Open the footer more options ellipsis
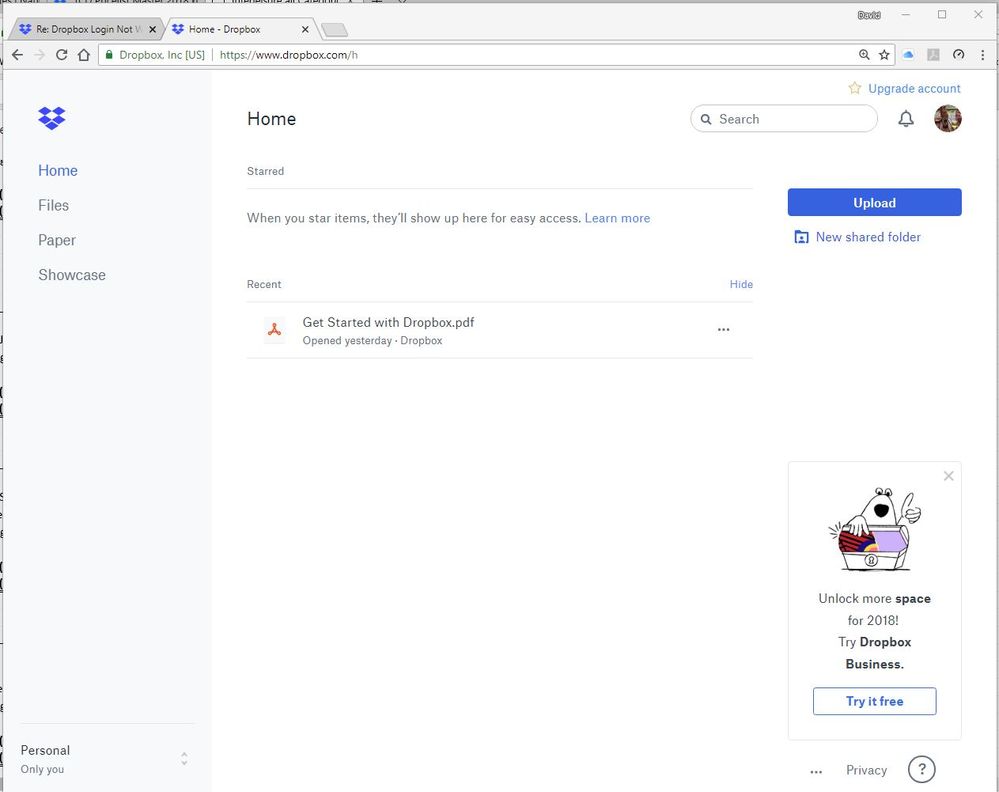Image resolution: width=999 pixels, height=792 pixels. point(816,771)
